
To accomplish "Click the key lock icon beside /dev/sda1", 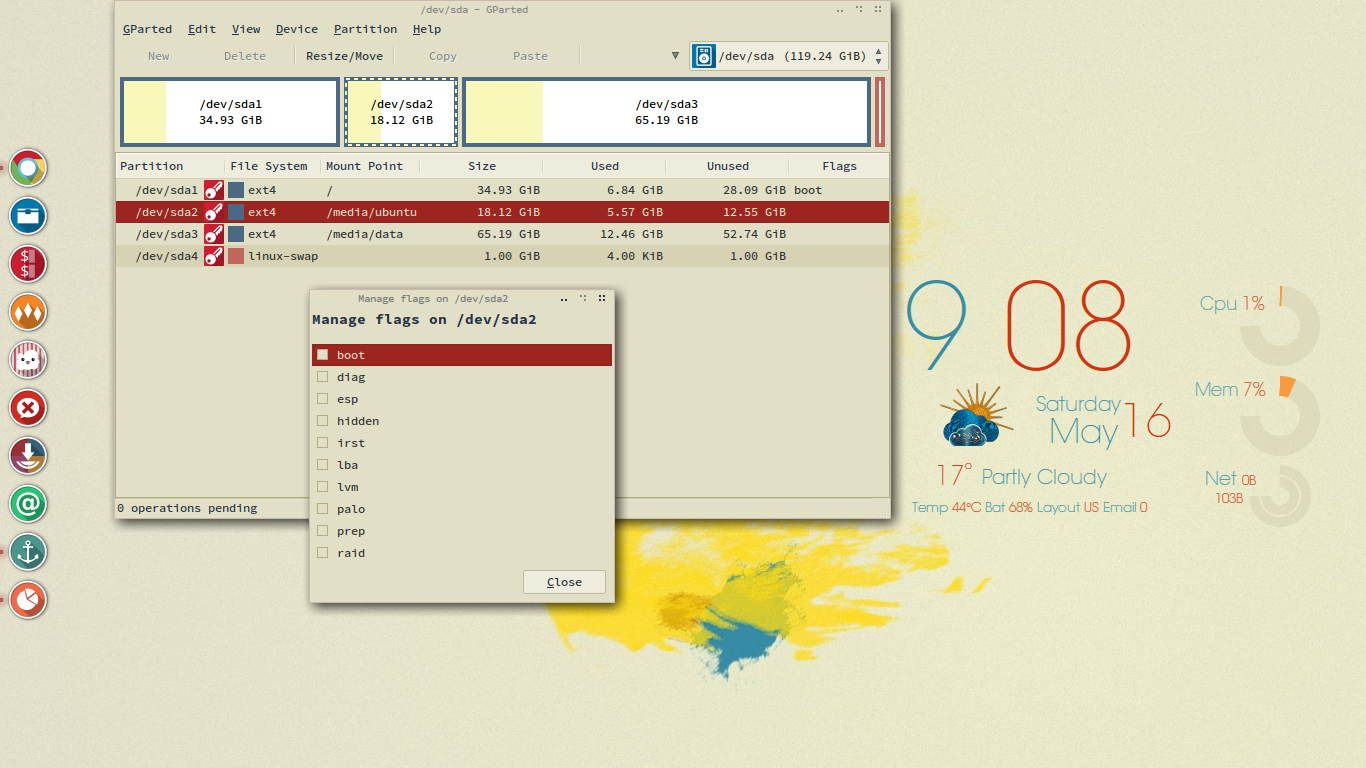I will (213, 190).
